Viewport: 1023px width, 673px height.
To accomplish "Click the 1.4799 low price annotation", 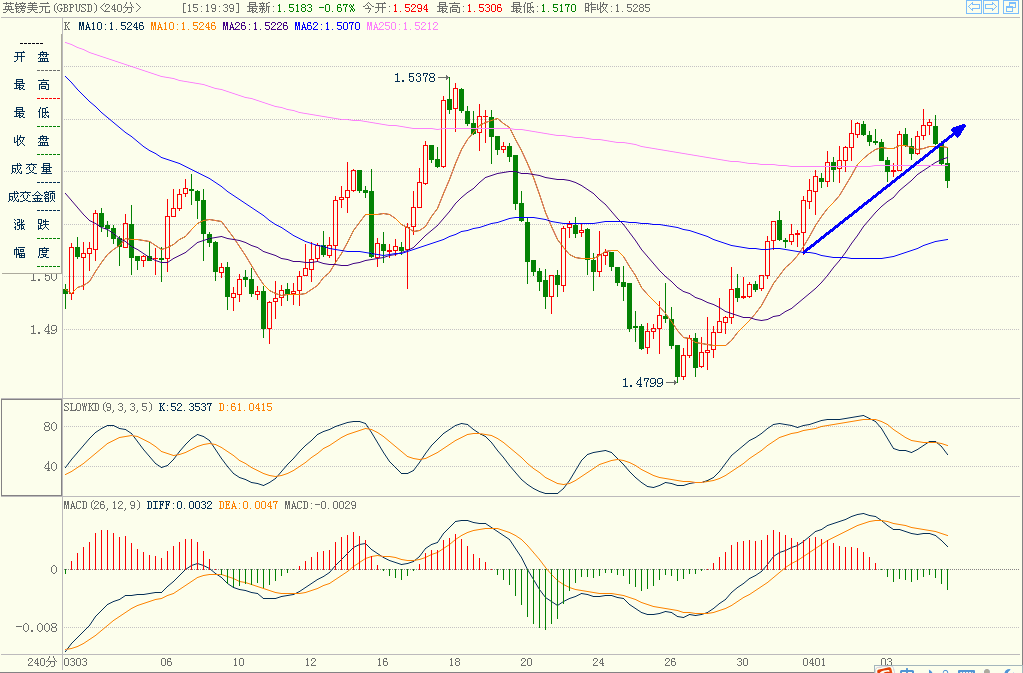I will pyautogui.click(x=643, y=383).
